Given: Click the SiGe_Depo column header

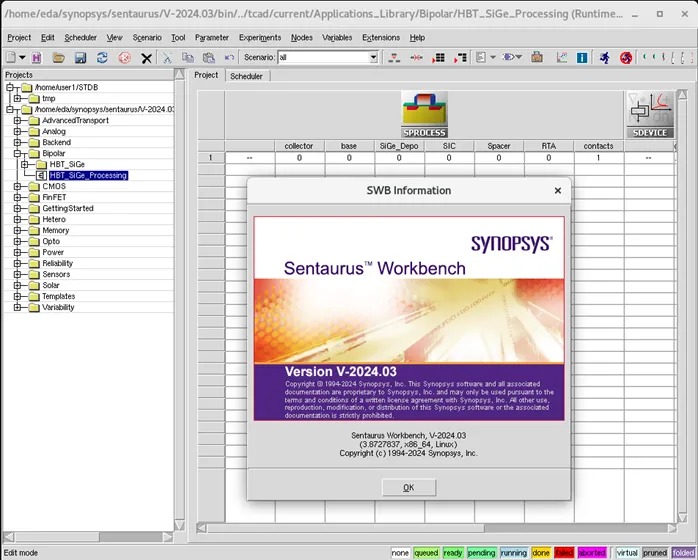Looking at the screenshot, I should (x=399, y=146).
